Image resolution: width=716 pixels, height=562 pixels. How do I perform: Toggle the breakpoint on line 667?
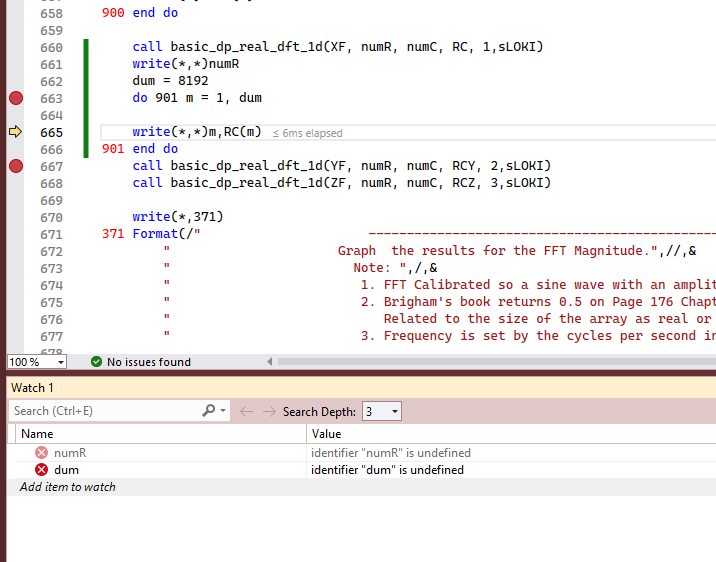[x=16, y=166]
